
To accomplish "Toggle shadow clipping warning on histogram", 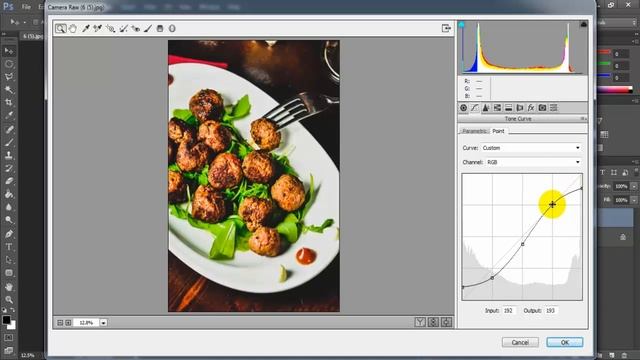I will (x=462, y=25).
